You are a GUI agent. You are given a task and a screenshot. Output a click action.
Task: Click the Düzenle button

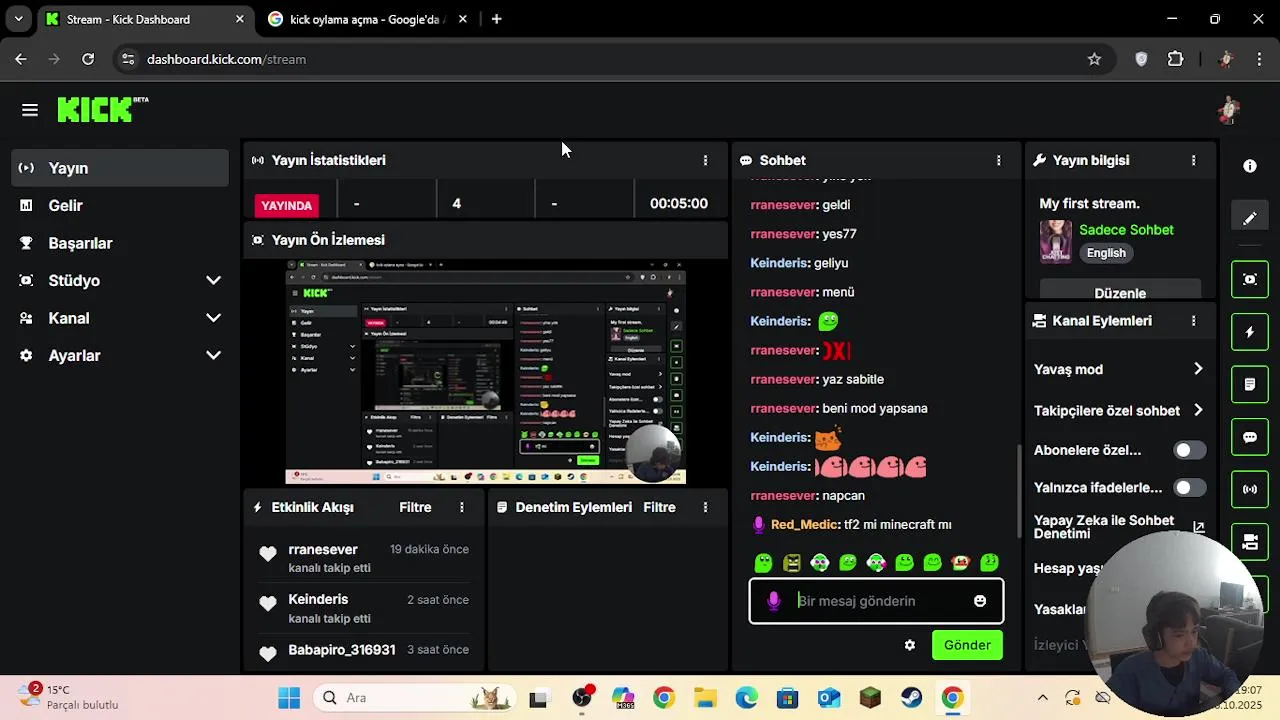[1120, 292]
